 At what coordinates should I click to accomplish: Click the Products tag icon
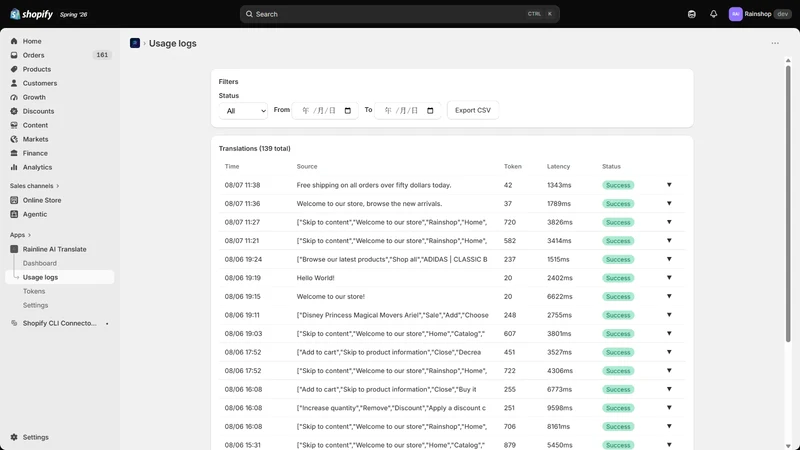(x=14, y=69)
